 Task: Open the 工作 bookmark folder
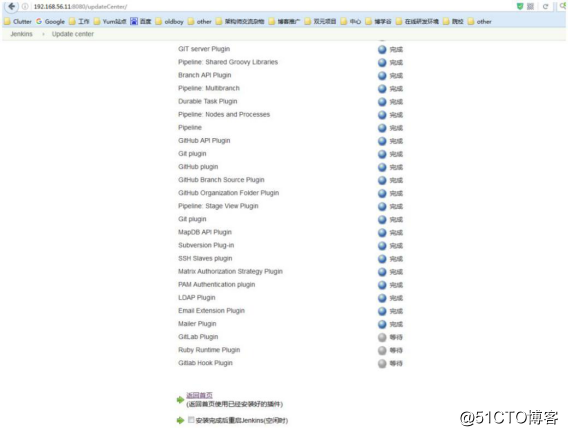pos(79,21)
